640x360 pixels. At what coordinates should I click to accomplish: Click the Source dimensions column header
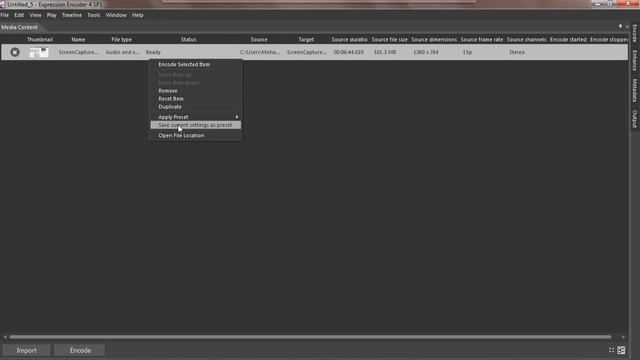(x=434, y=40)
